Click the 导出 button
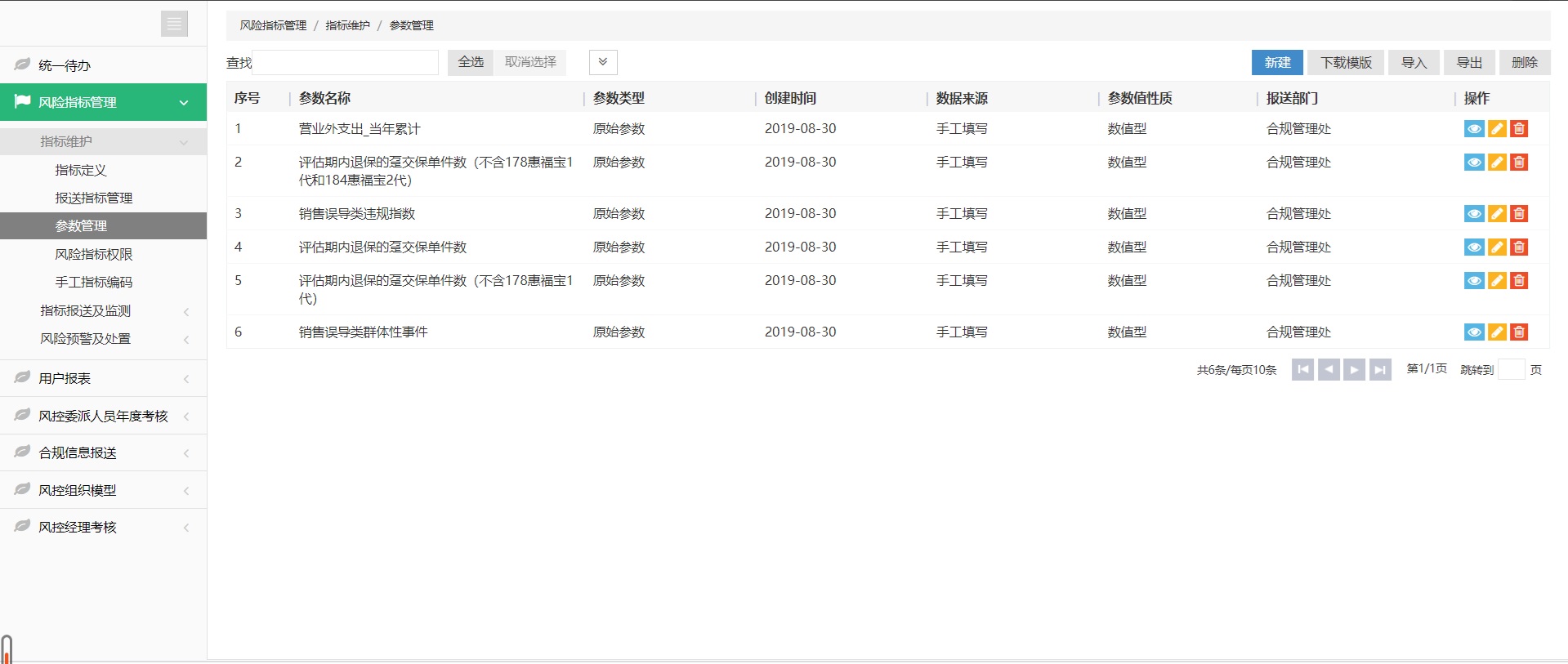The image size is (1568, 664). point(1469,62)
